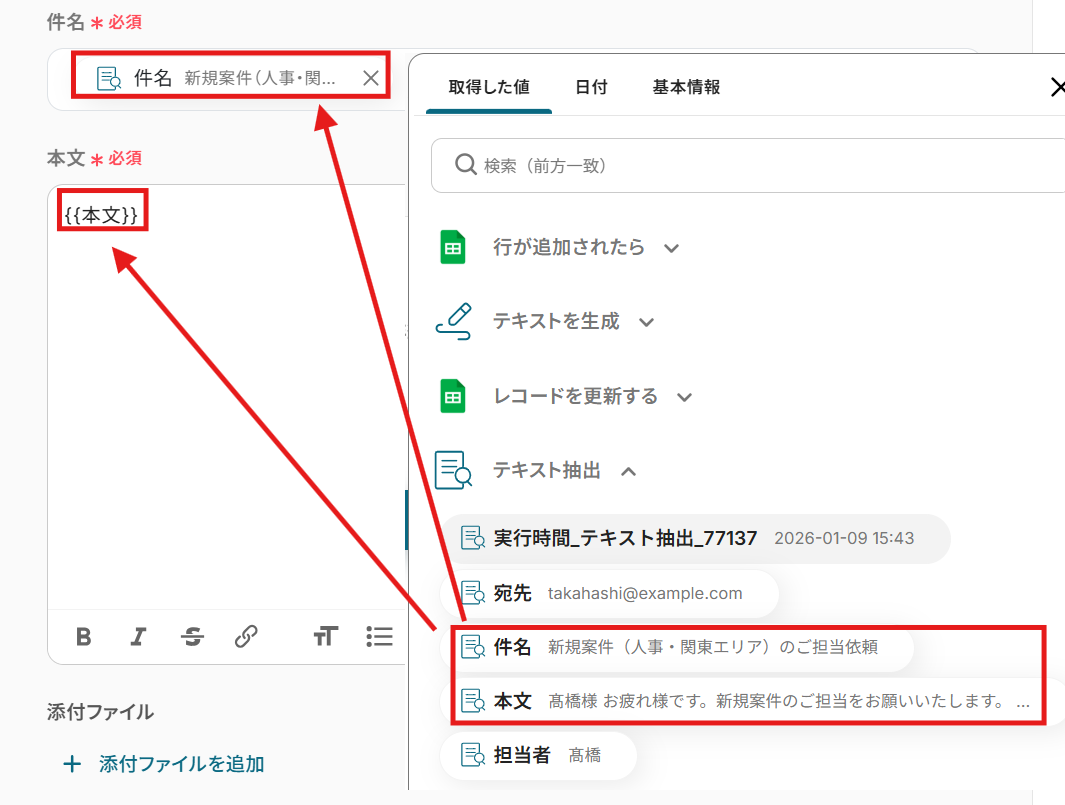This screenshot has width=1065, height=805.
Task: Toggle italic formatting in body editor
Action: (x=138, y=637)
